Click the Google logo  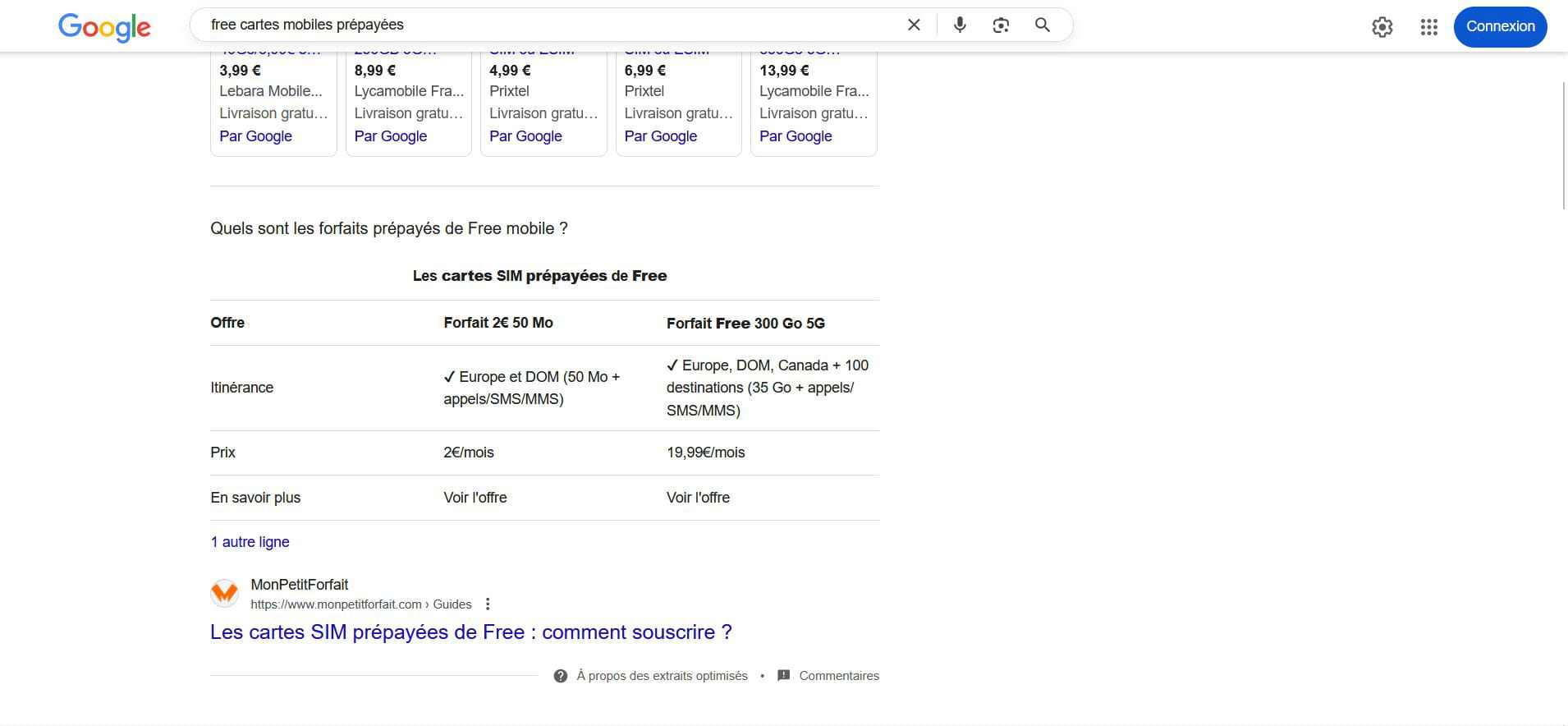click(x=104, y=26)
